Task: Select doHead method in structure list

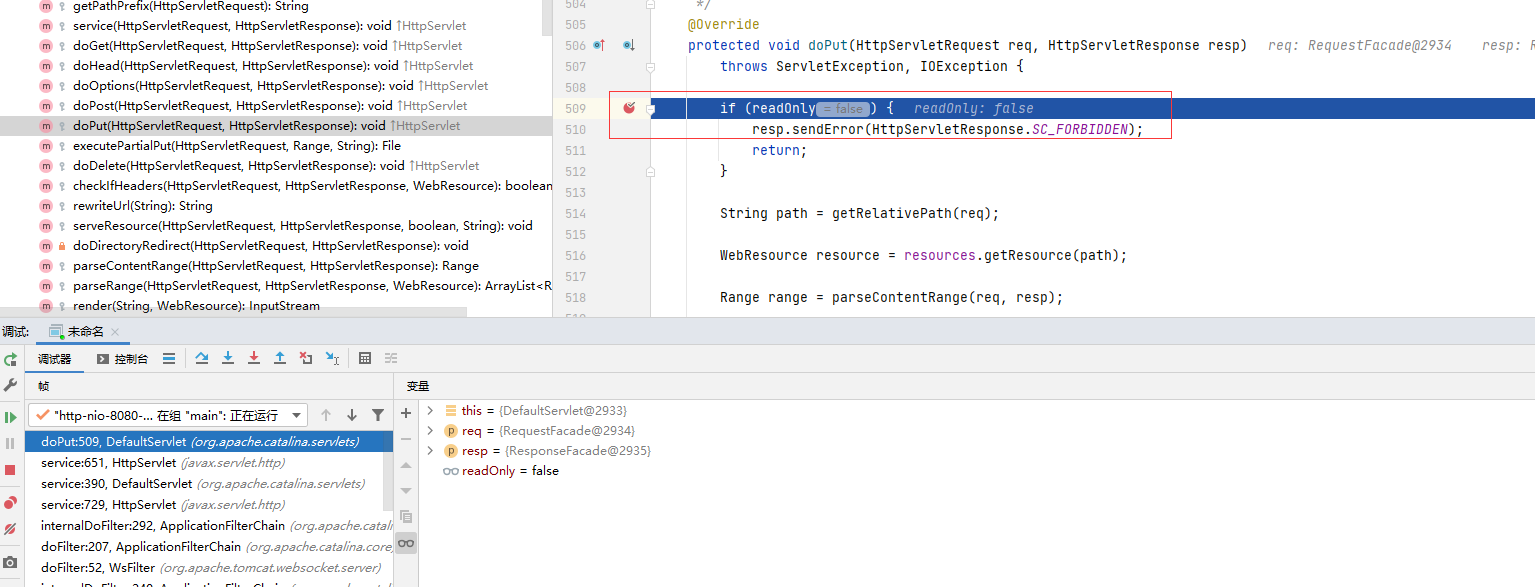Action: pos(276,66)
